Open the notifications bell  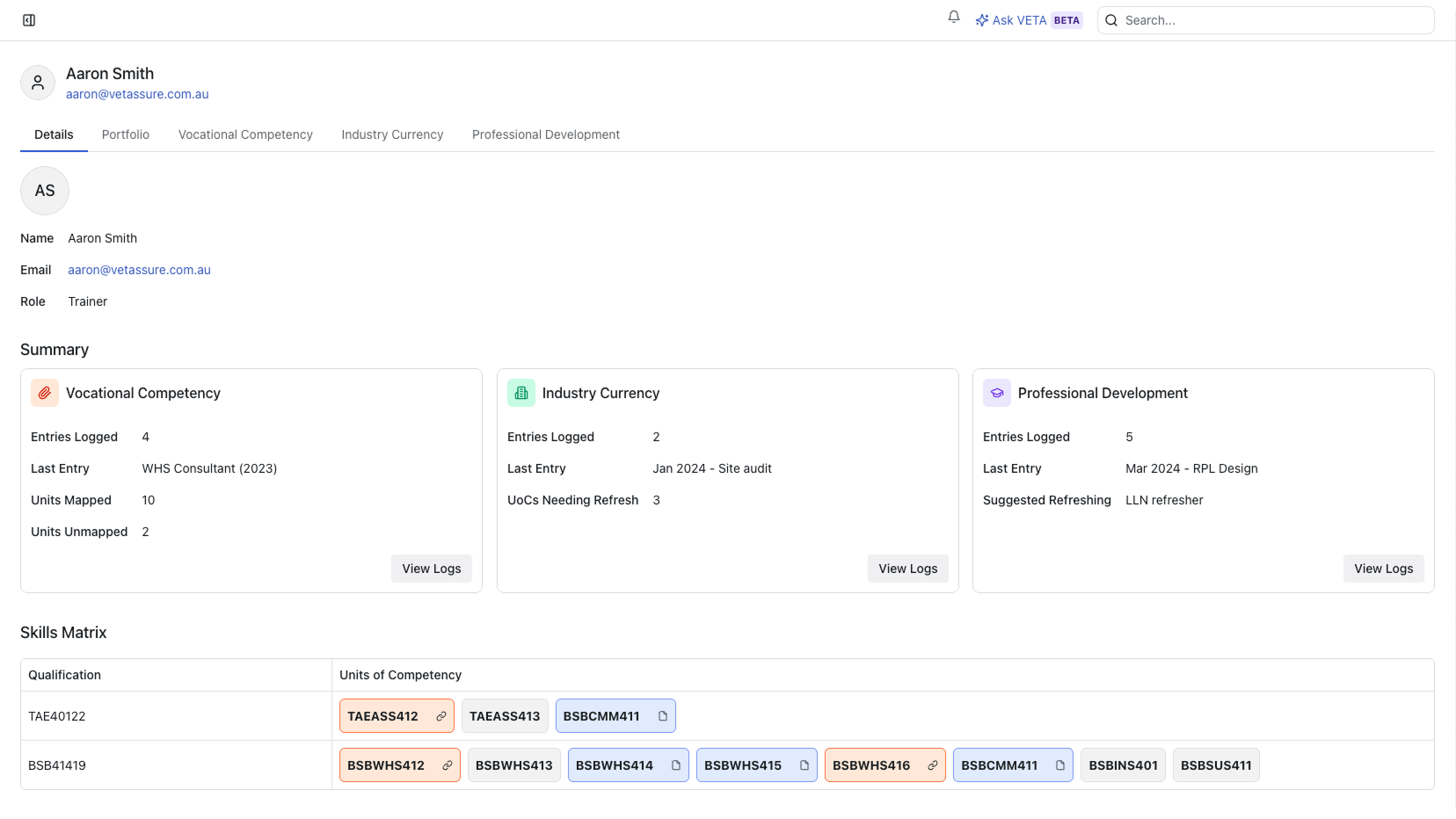[x=954, y=18]
